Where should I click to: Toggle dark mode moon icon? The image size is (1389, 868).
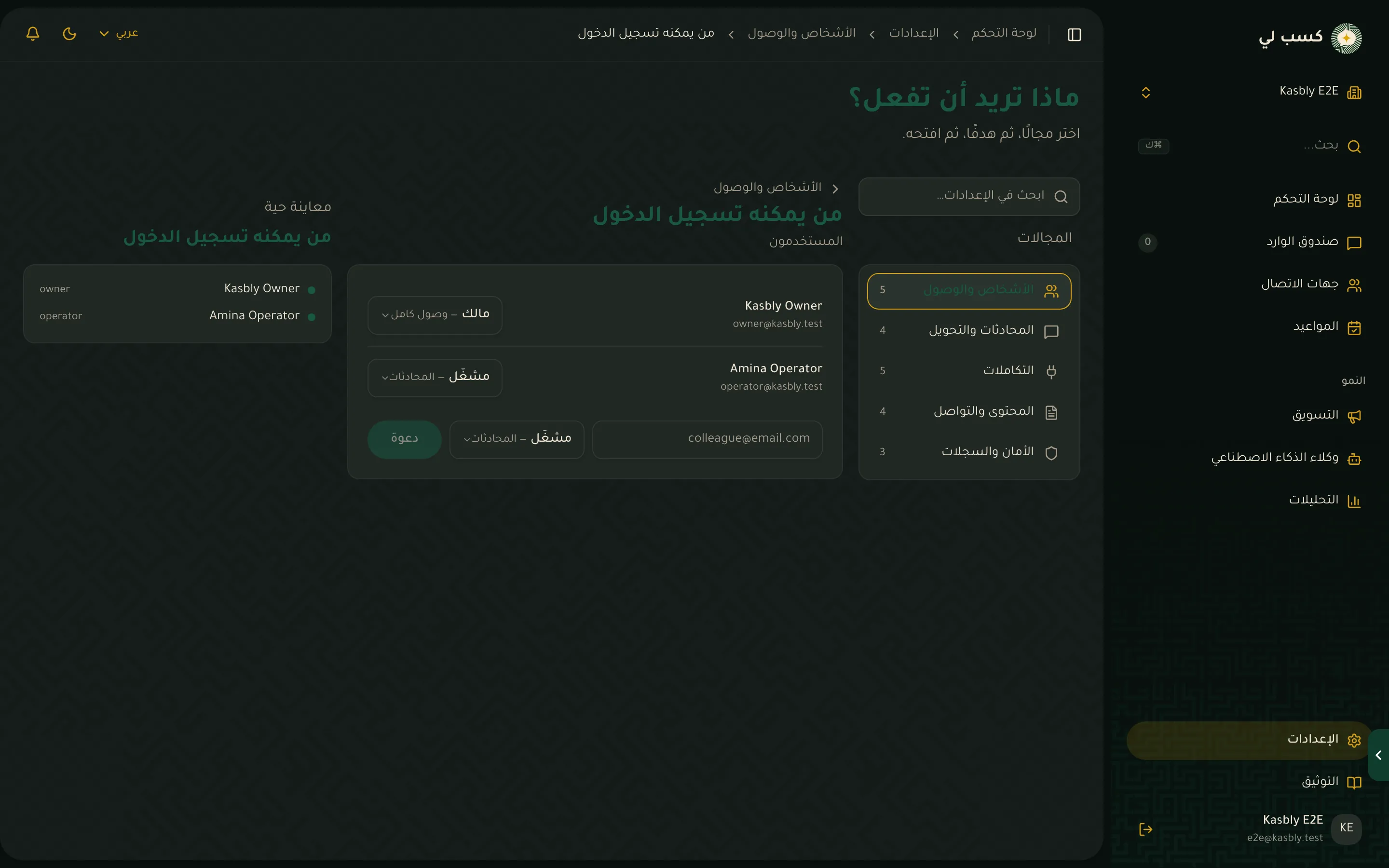[69, 33]
